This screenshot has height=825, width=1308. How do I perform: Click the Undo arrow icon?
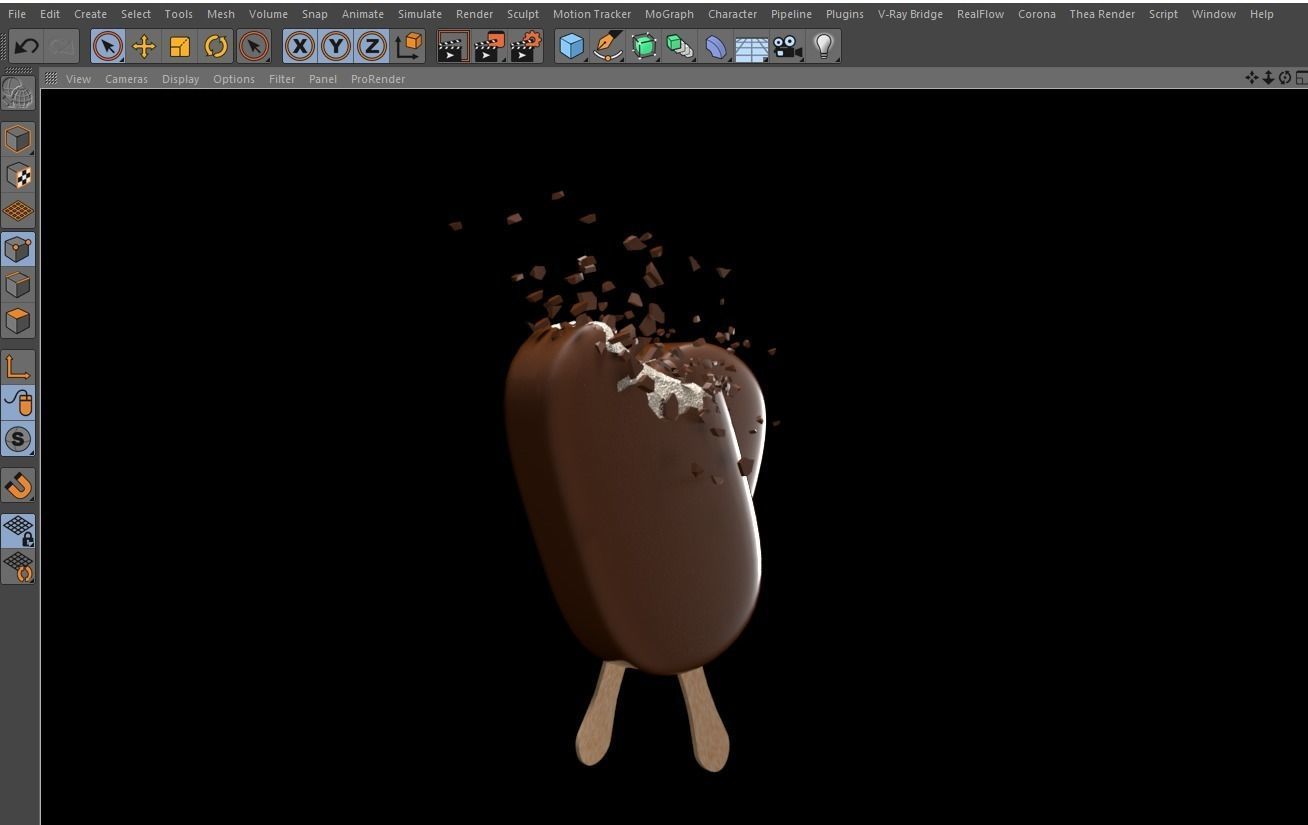point(27,46)
